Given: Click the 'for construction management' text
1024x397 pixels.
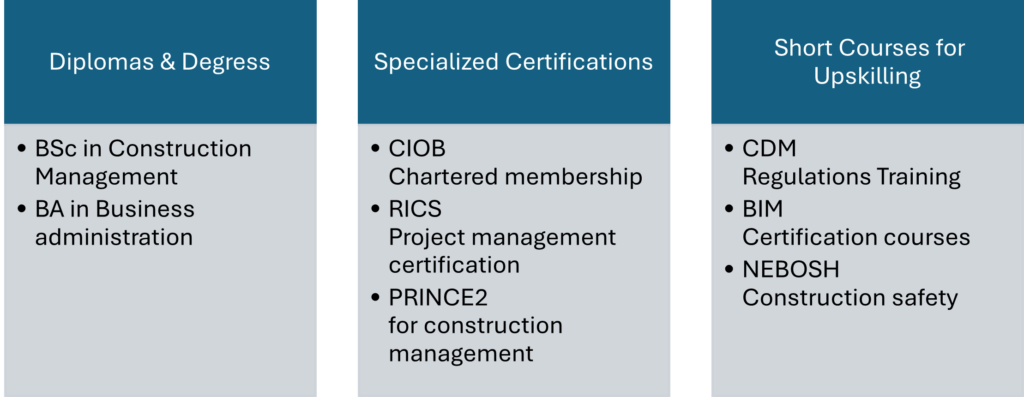Looking at the screenshot, I should tap(475, 340).
